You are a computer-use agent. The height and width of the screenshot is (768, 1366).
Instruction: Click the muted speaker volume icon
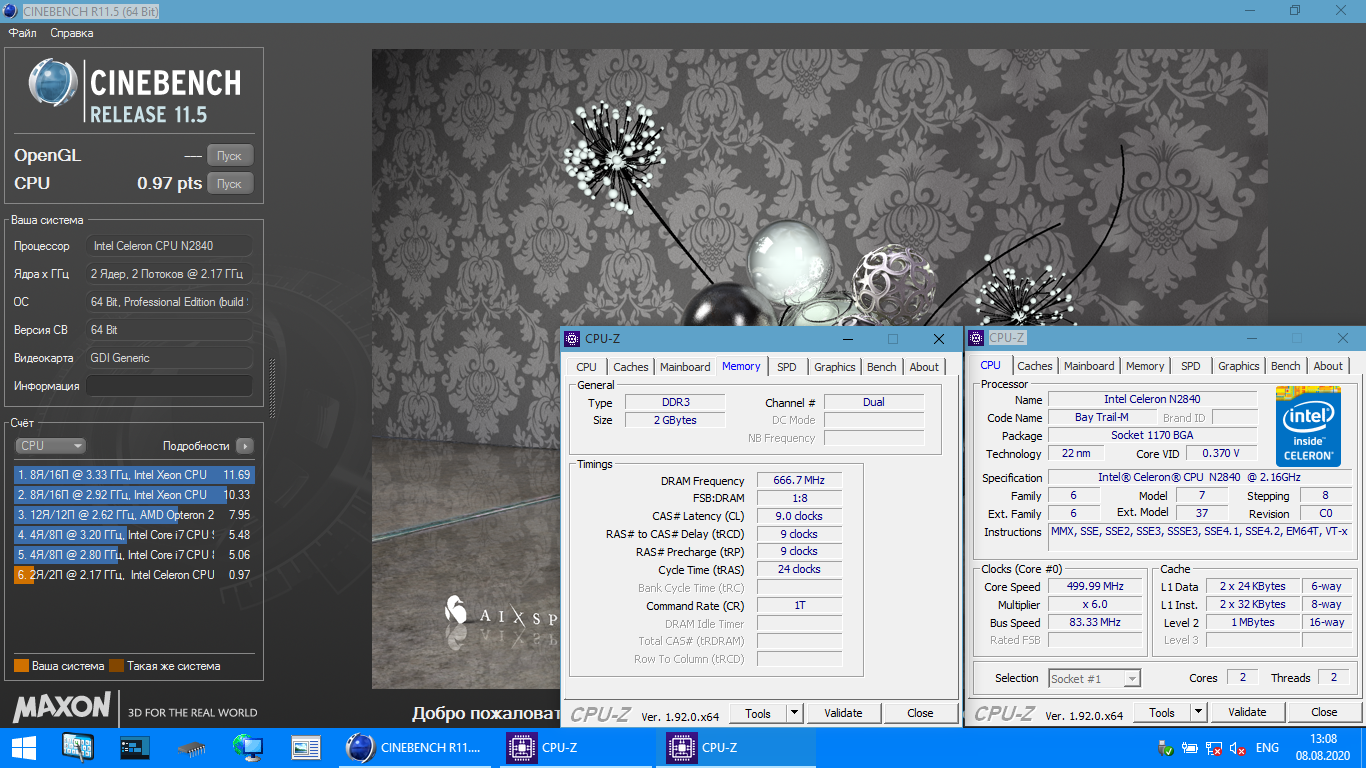tap(1237, 748)
